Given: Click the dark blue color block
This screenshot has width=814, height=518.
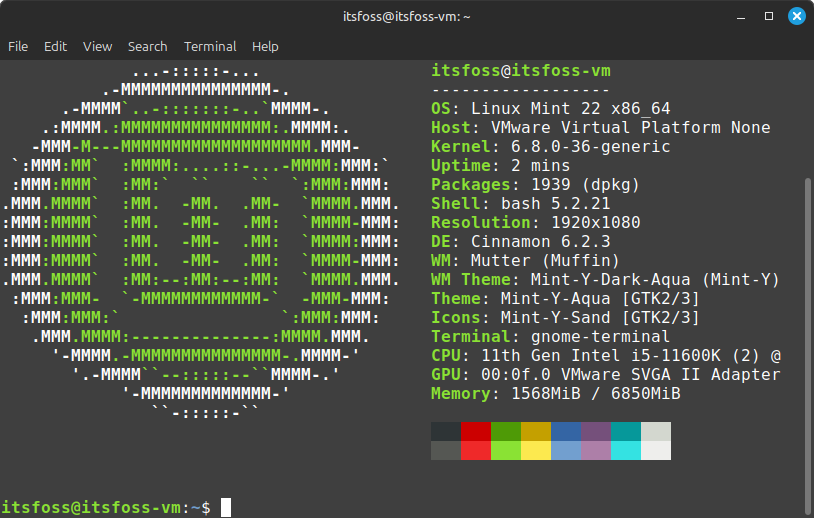Looking at the screenshot, I should click(x=566, y=431).
